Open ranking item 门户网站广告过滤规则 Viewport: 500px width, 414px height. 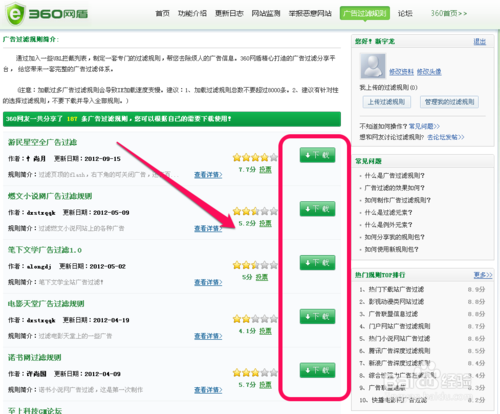399,326
